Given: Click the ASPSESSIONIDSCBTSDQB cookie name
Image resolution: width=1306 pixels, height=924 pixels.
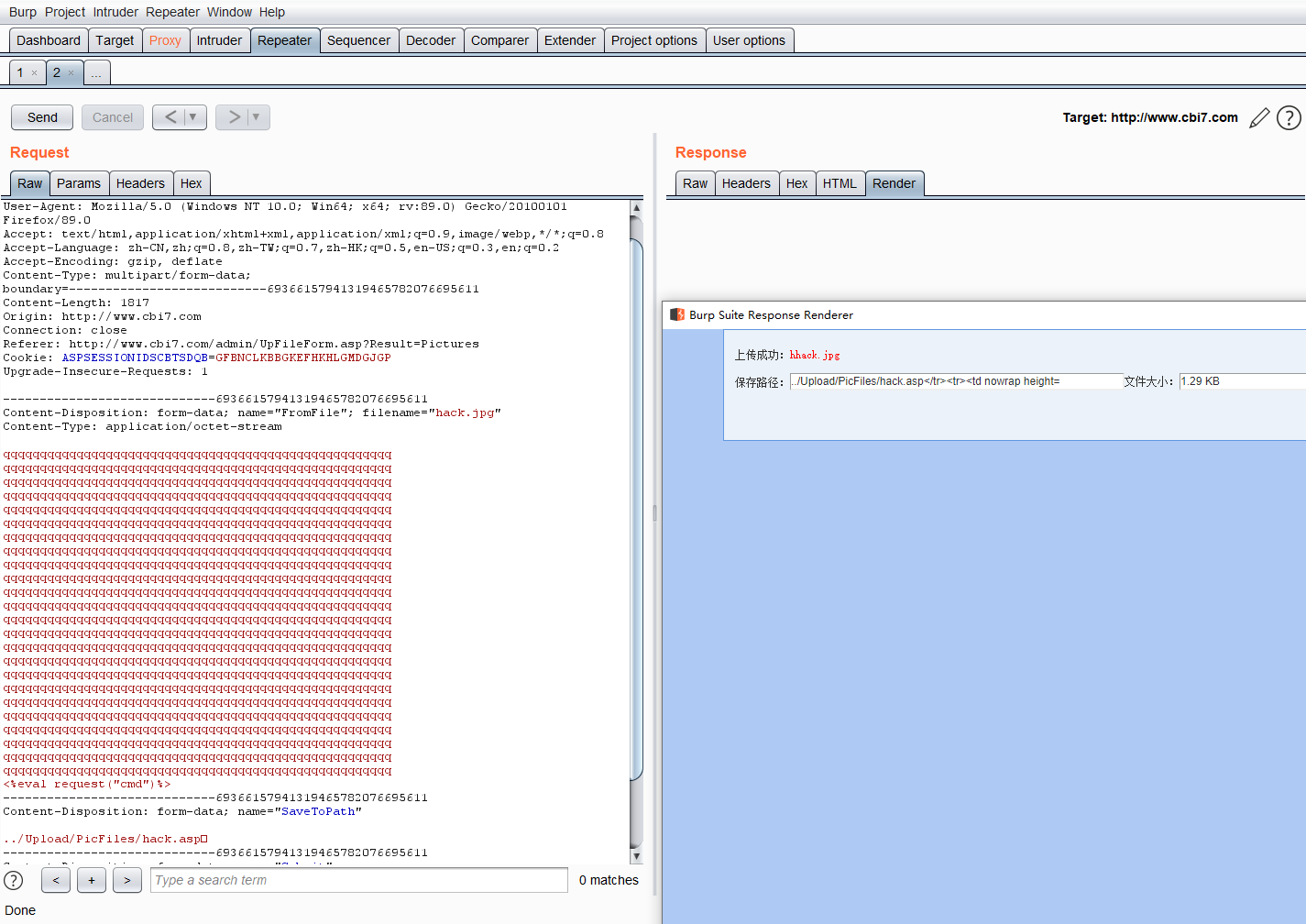Looking at the screenshot, I should 135,357.
